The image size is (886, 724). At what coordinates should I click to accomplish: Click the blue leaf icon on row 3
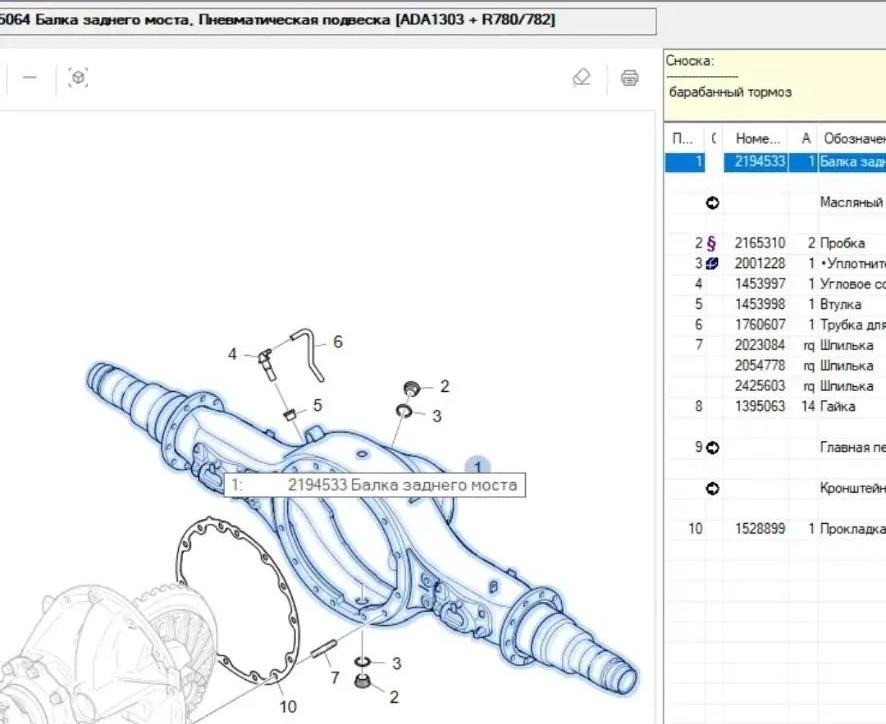tap(713, 263)
